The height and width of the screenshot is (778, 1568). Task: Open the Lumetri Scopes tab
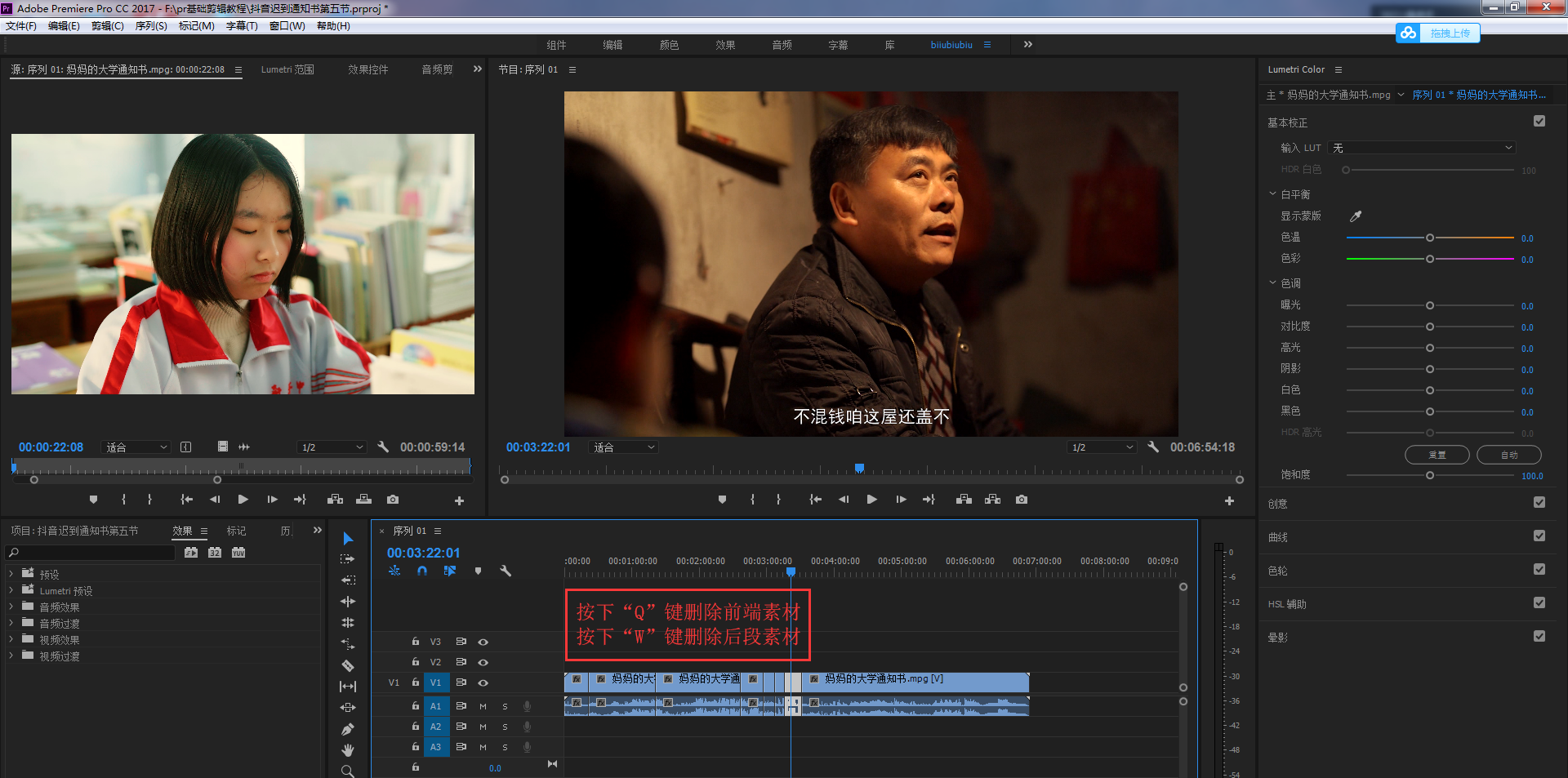[287, 69]
